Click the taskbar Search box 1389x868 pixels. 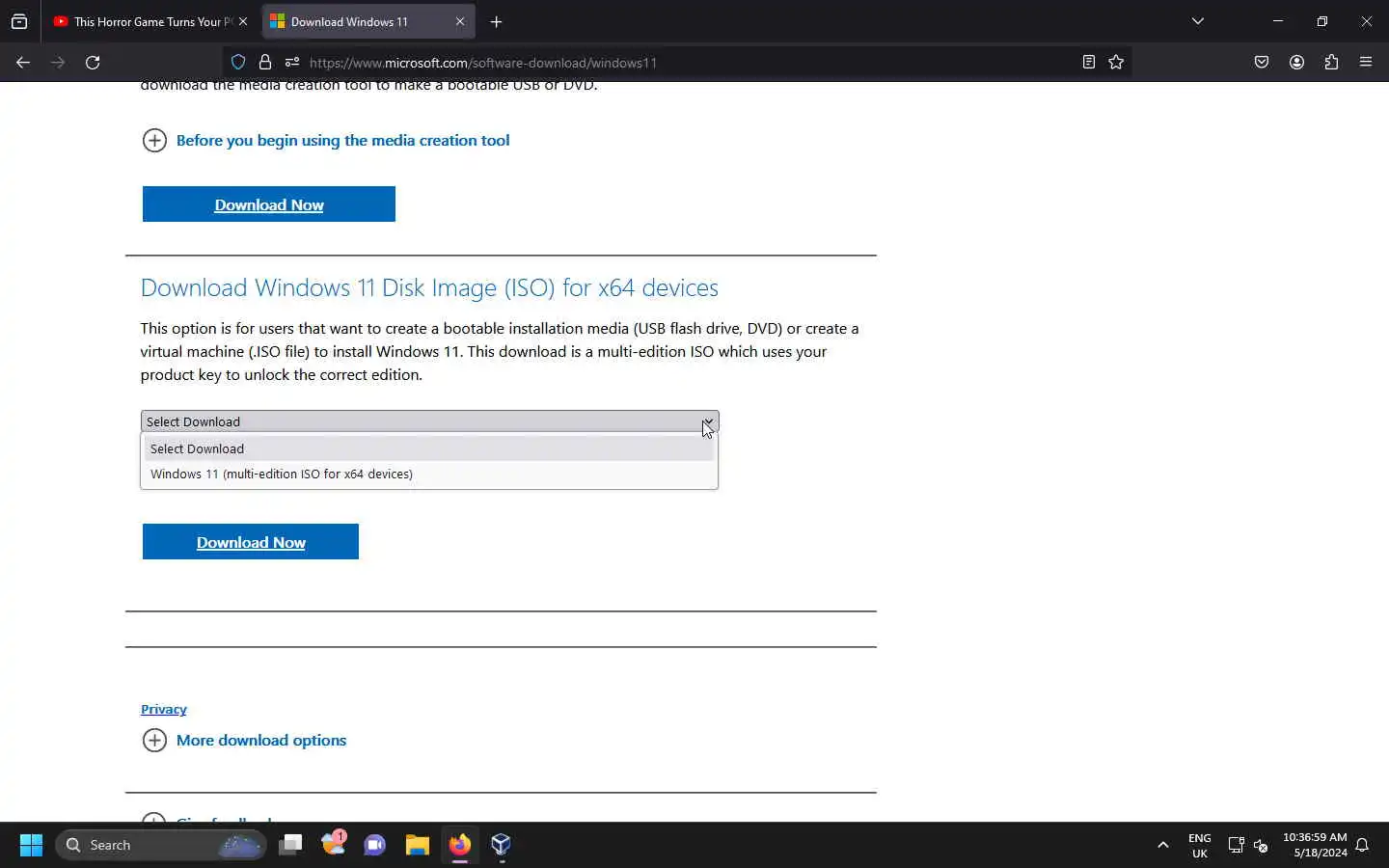point(161,845)
